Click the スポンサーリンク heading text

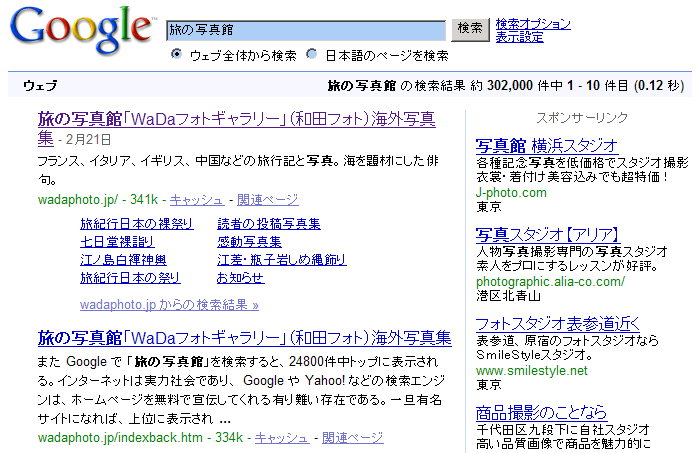point(582,117)
